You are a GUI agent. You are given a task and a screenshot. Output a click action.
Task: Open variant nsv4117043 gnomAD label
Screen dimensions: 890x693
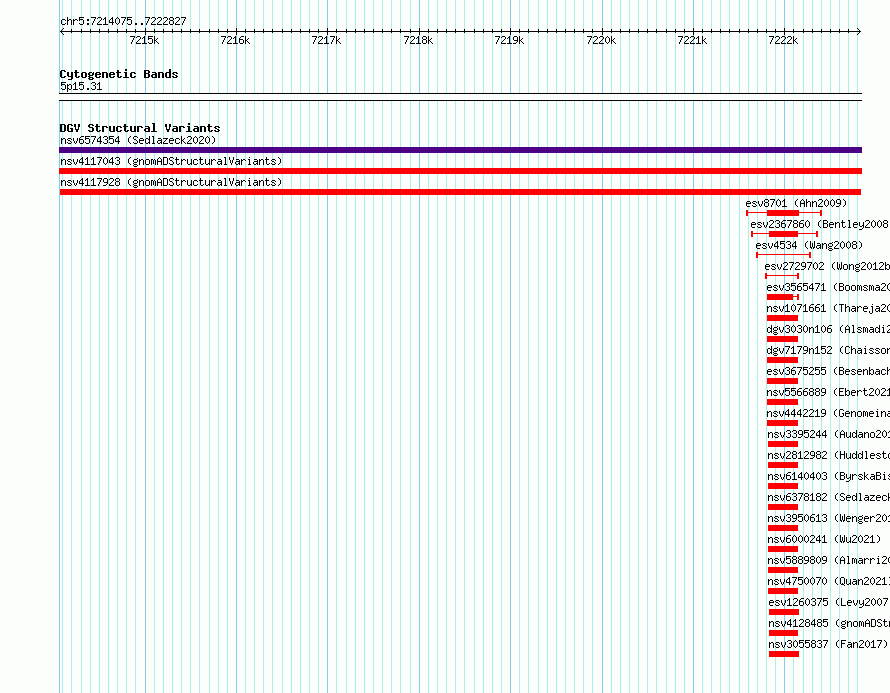coord(171,161)
